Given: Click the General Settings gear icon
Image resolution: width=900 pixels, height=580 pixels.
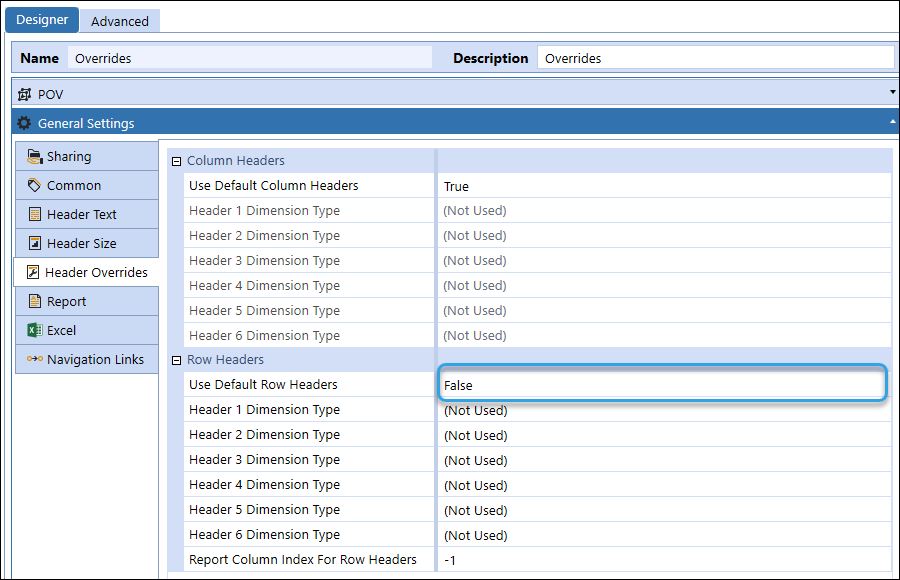Looking at the screenshot, I should click(24, 123).
